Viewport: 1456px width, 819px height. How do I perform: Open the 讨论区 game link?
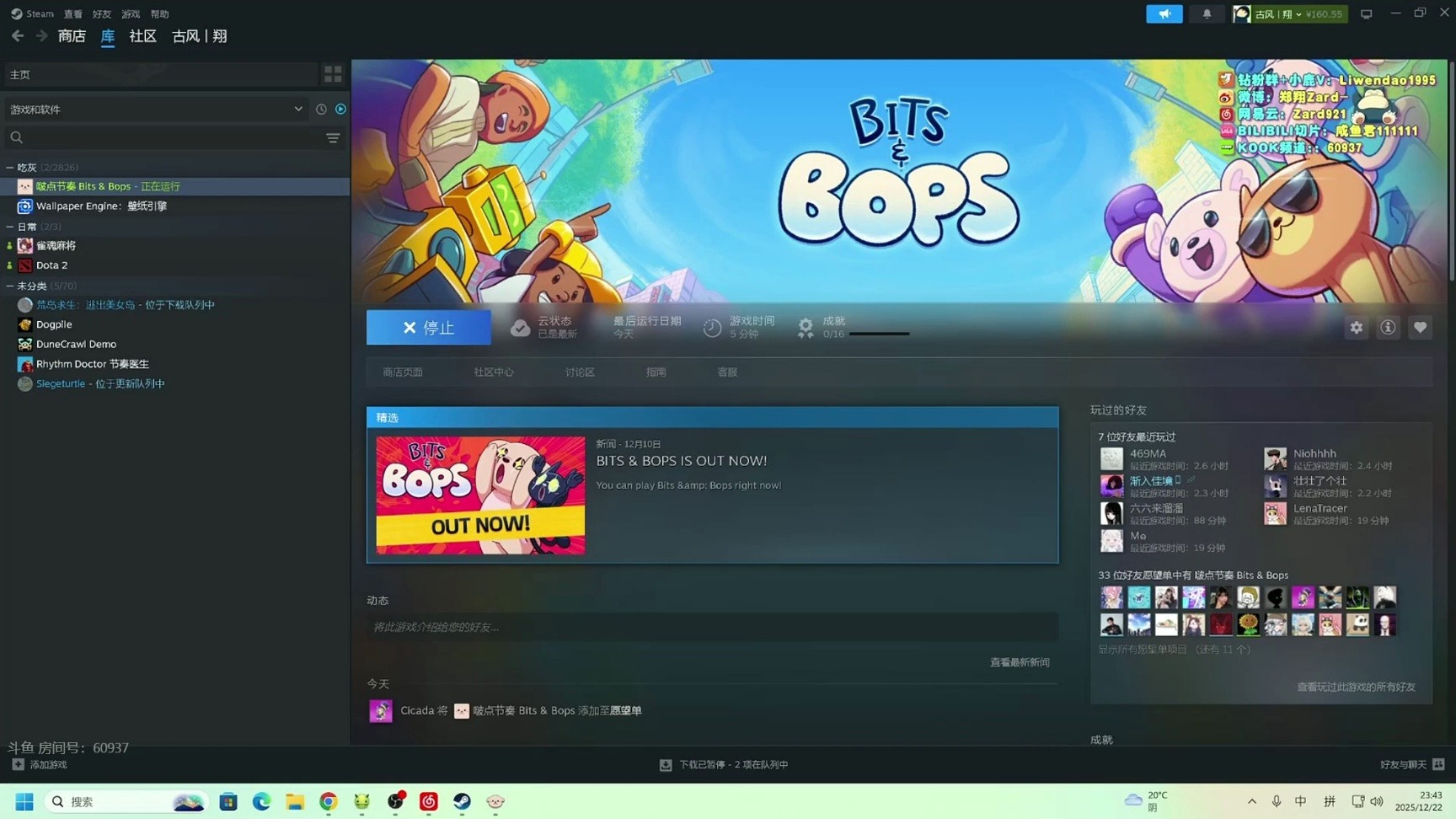tap(580, 372)
